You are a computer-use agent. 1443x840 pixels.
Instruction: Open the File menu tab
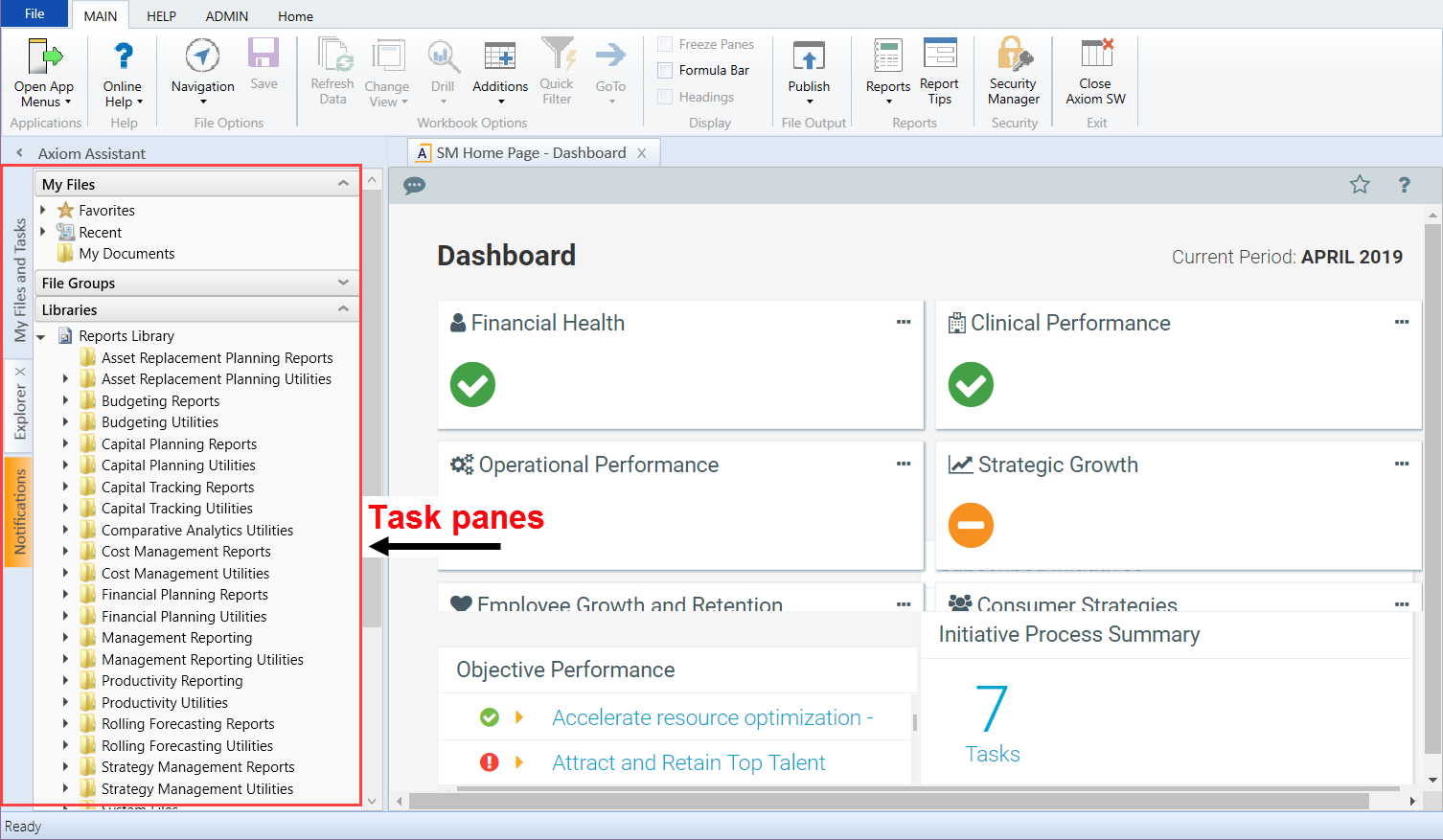pos(34,14)
